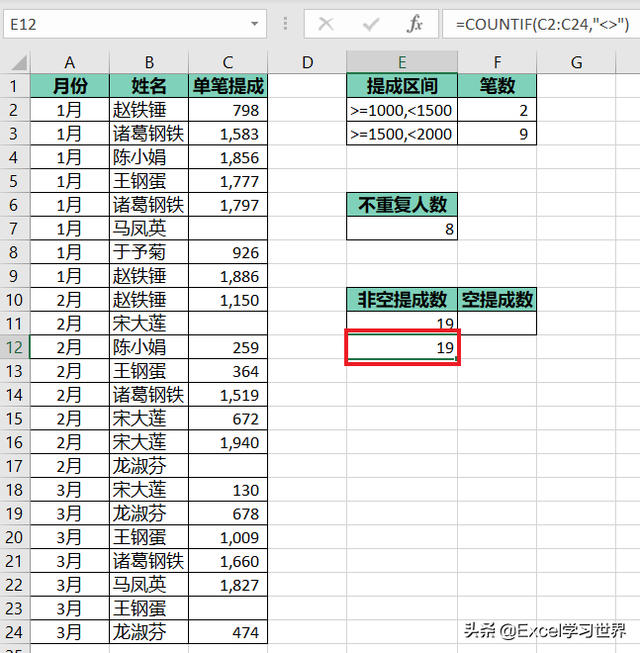Select column C header
This screenshot has height=653, width=640.
click(x=228, y=62)
